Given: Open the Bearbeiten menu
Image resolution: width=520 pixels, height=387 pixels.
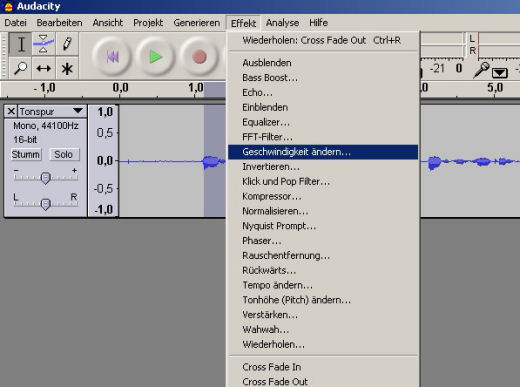Looking at the screenshot, I should click(59, 23).
